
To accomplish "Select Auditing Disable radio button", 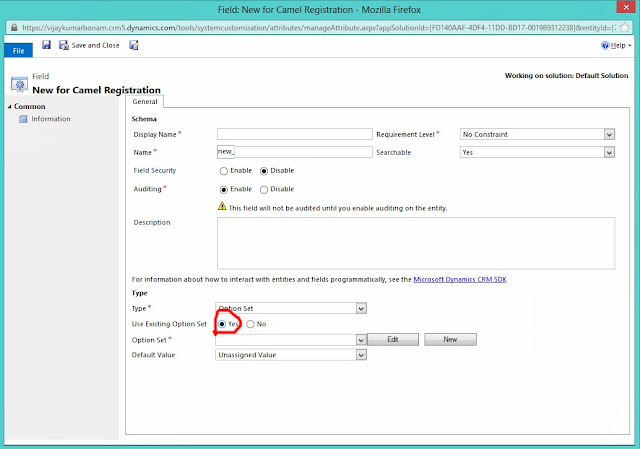I will click(264, 189).
